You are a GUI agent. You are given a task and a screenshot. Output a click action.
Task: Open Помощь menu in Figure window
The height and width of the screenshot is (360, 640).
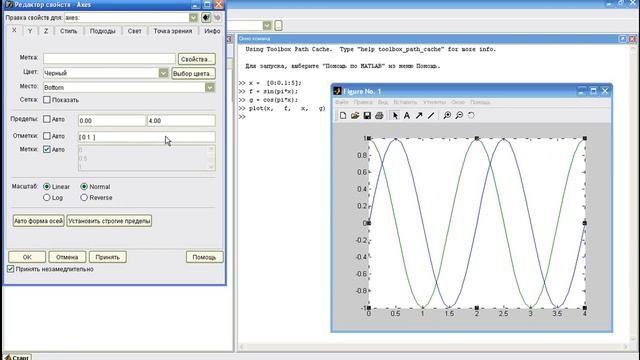(480, 102)
